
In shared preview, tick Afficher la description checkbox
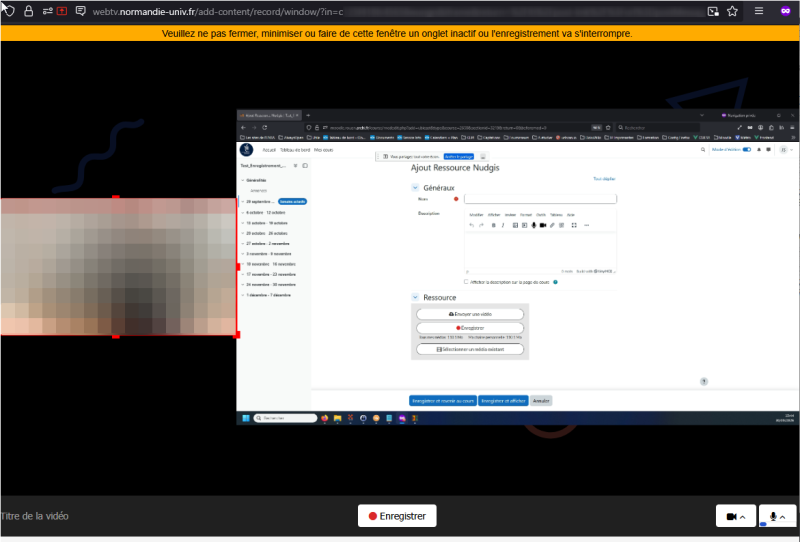pyautogui.click(x=466, y=282)
